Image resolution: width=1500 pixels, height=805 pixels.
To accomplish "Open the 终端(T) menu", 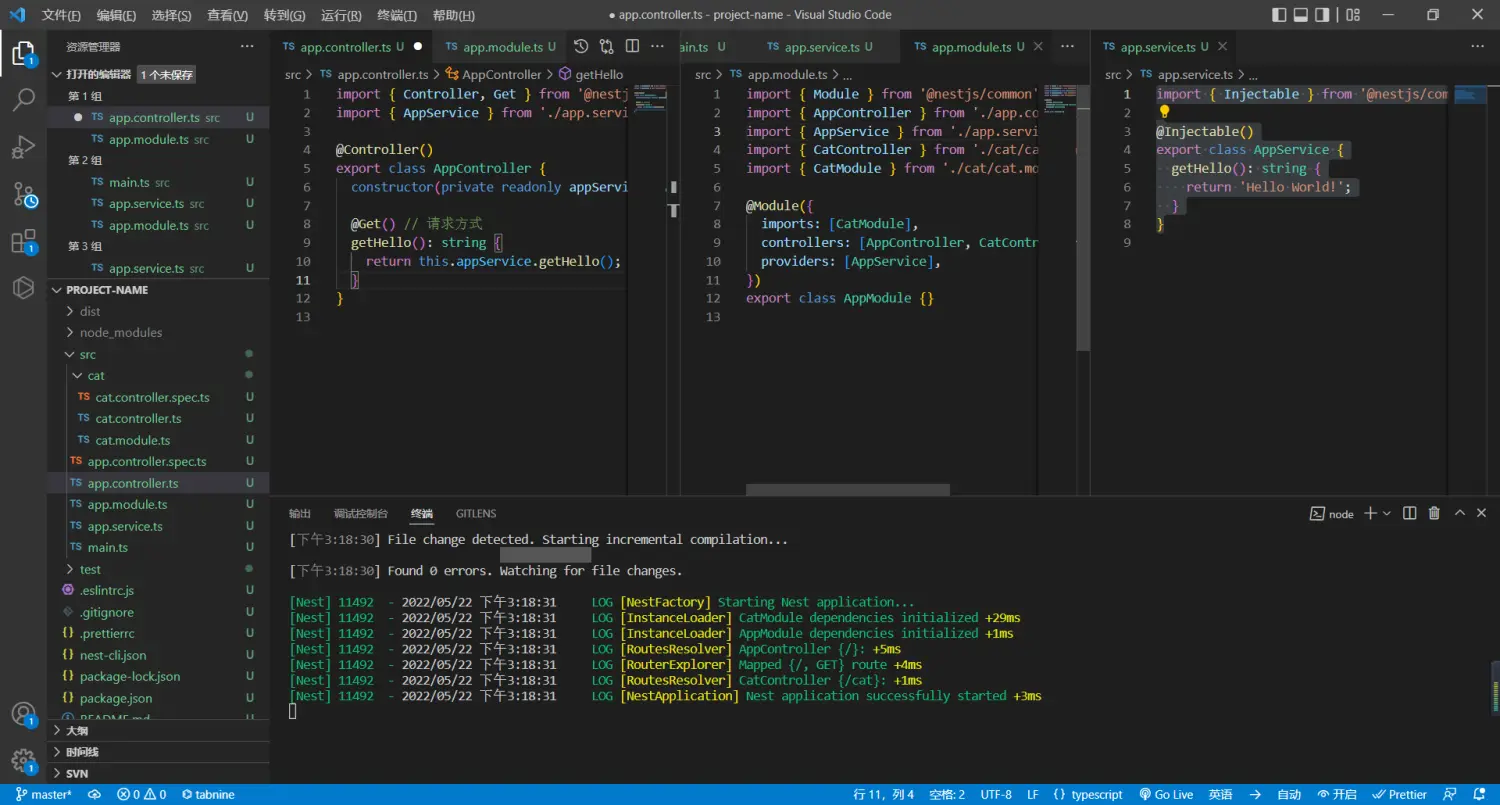I will pos(397,15).
